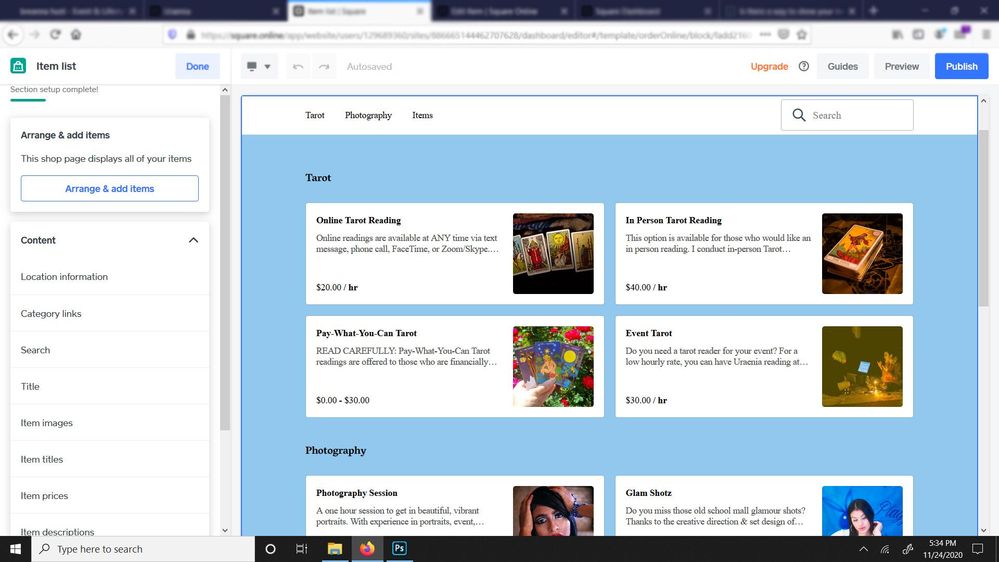Open the Location information settings row
This screenshot has height=562, width=999.
click(x=64, y=277)
